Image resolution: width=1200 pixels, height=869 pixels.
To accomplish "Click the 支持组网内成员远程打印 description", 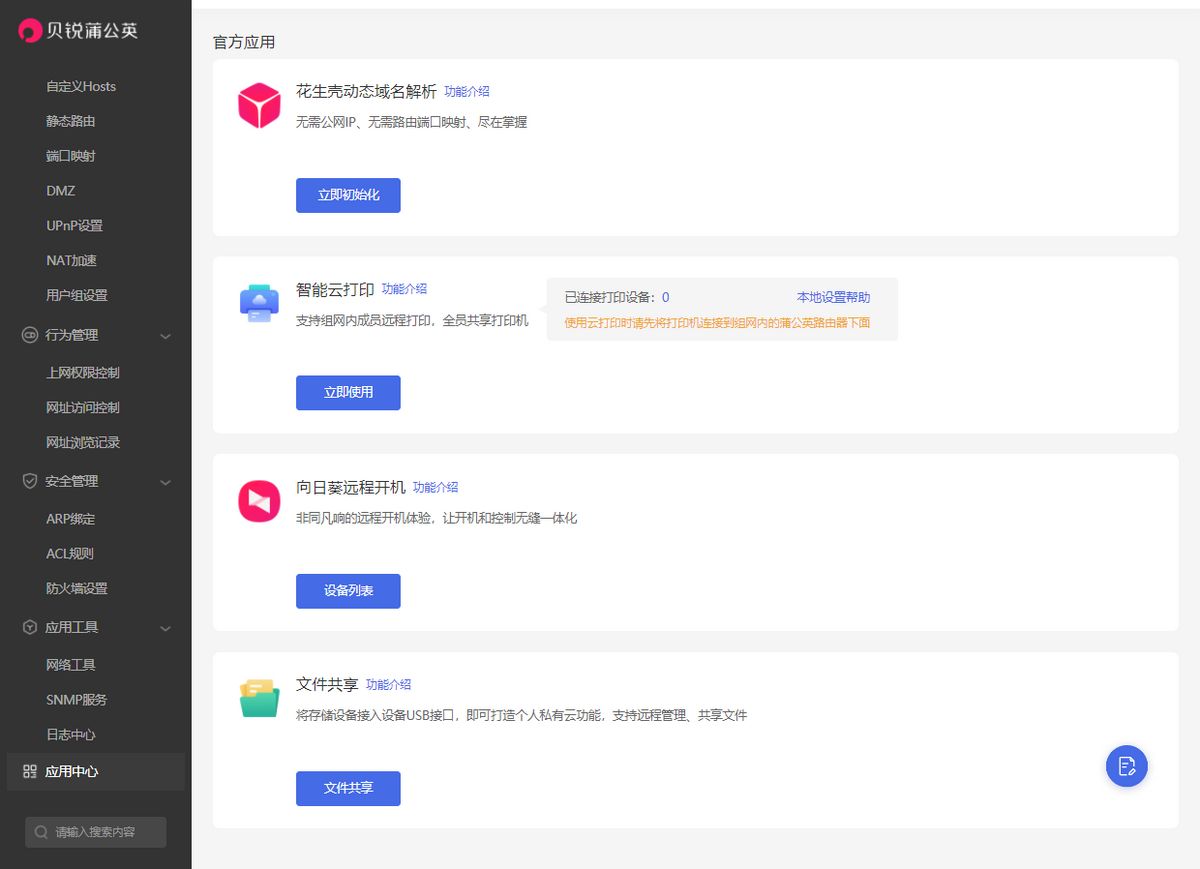I will pos(412,320).
